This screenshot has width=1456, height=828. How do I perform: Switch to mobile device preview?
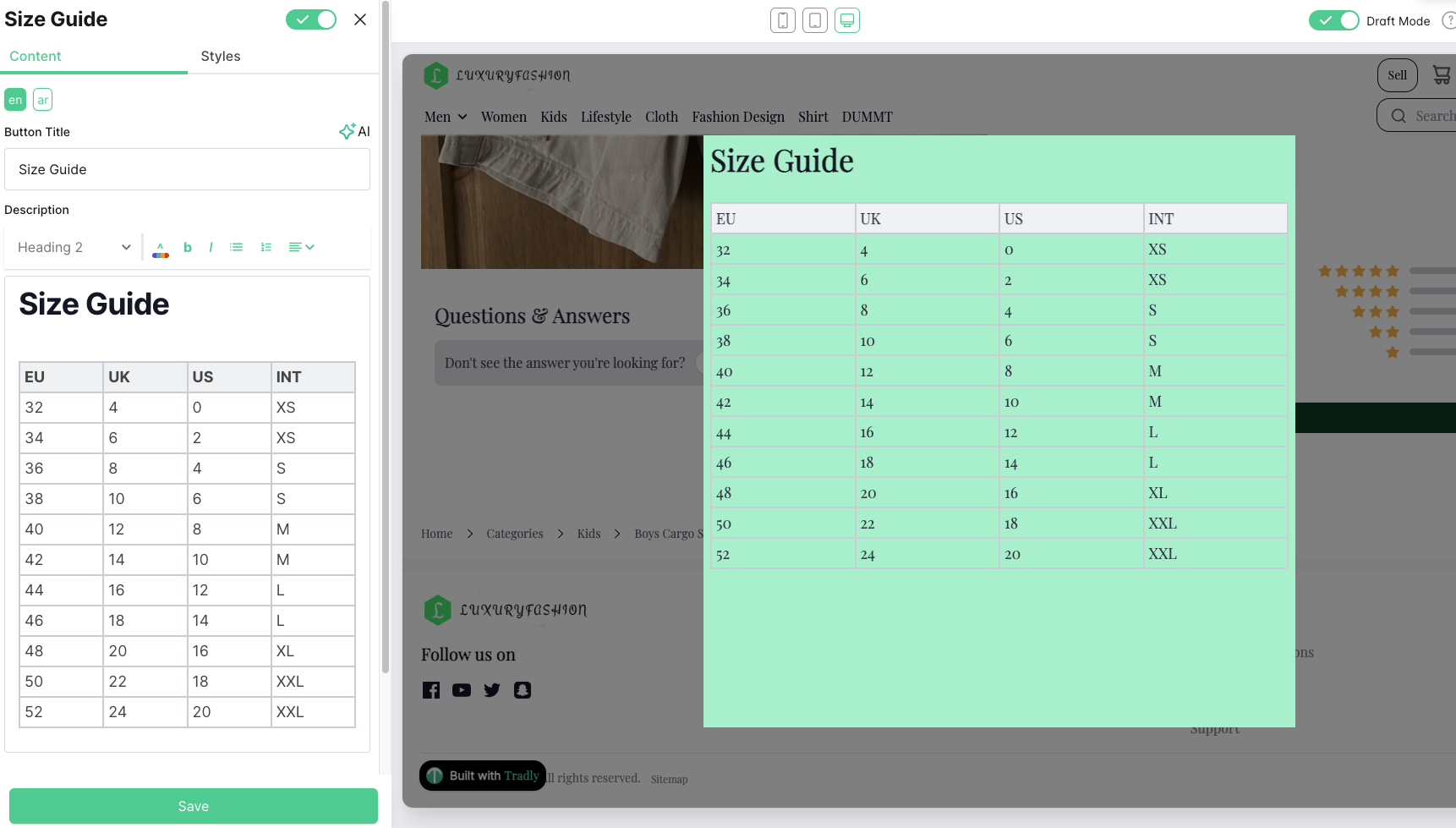[x=782, y=20]
